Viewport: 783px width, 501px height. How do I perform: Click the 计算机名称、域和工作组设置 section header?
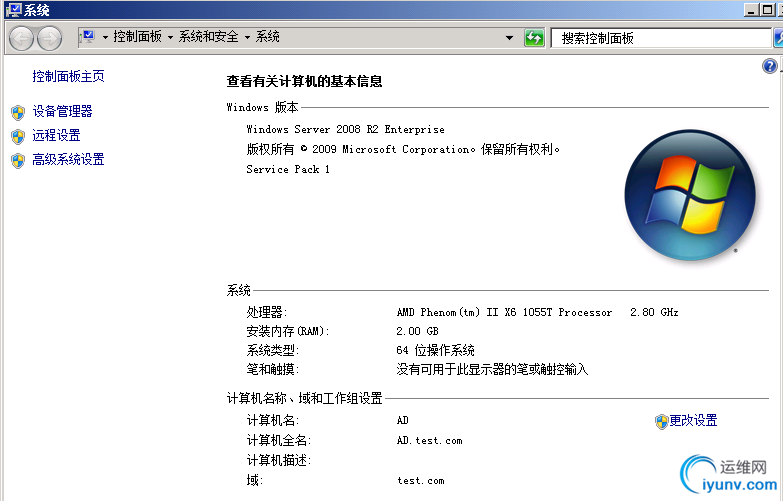[x=304, y=399]
